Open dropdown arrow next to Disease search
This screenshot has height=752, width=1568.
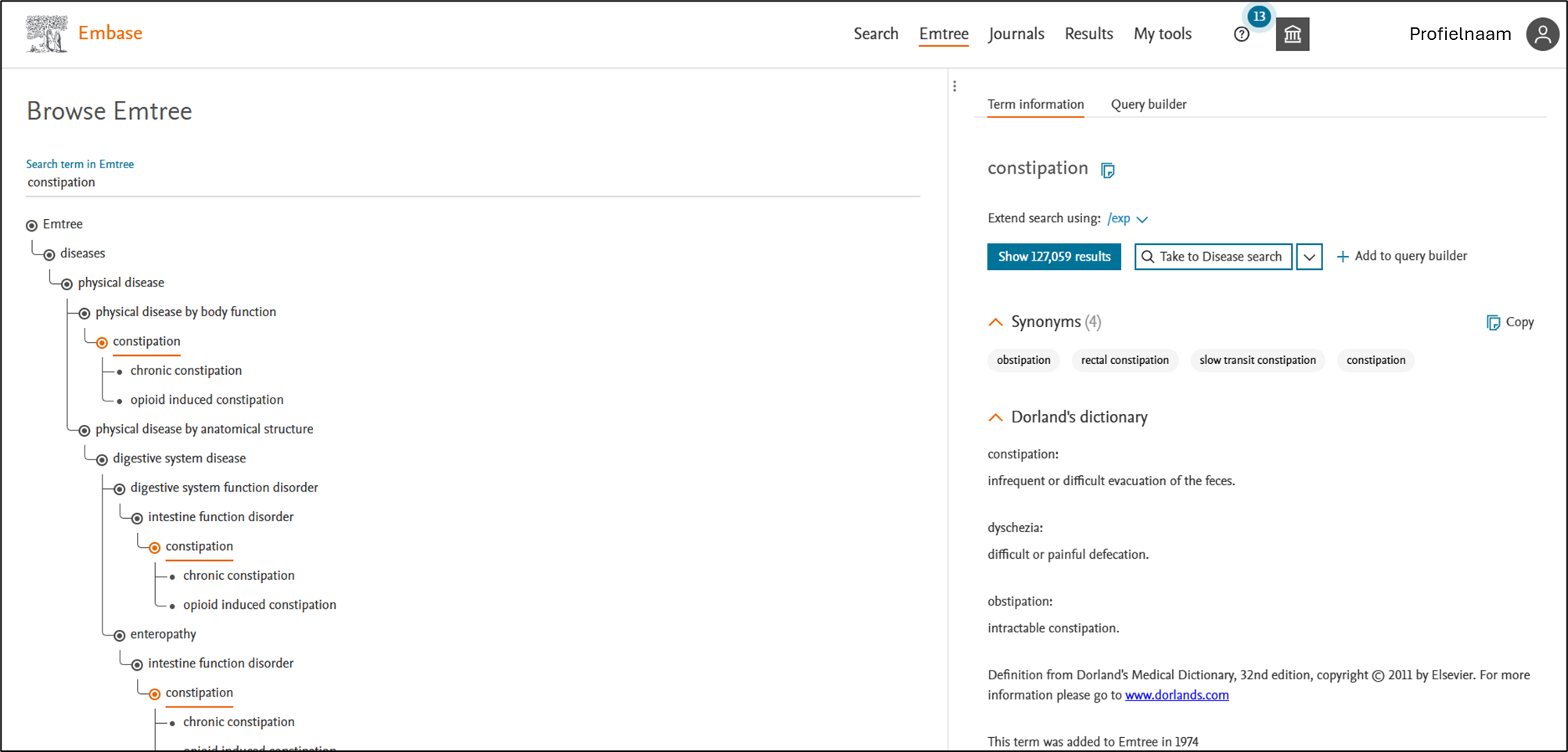point(1309,257)
